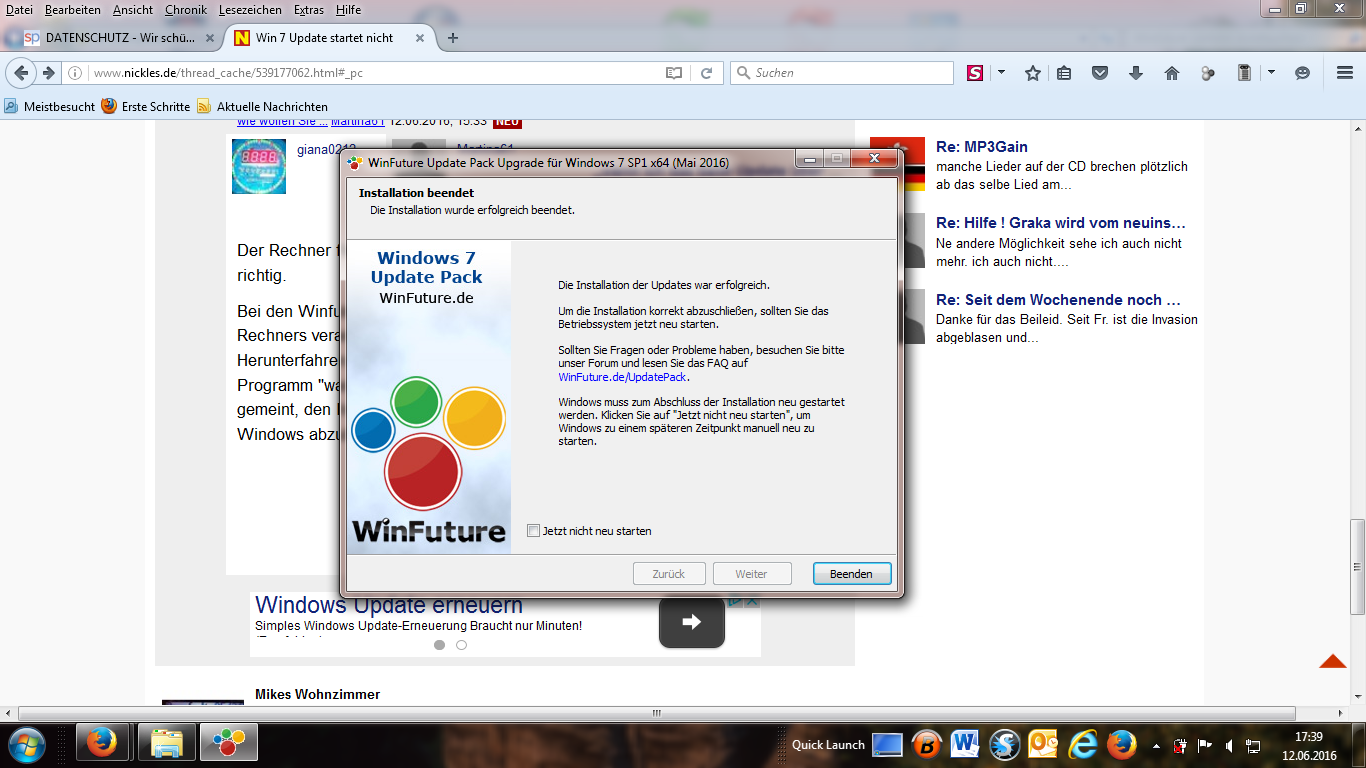Open 'Re: Hilfe ! Graka wird vom neuins…' thread
Image resolution: width=1366 pixels, height=768 pixels.
(x=1061, y=223)
